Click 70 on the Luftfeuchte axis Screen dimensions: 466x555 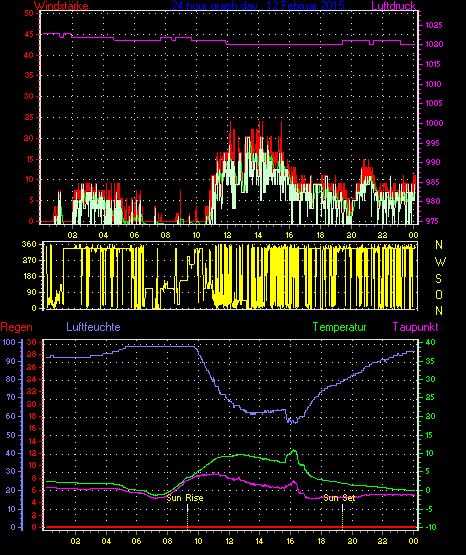tap(11, 397)
